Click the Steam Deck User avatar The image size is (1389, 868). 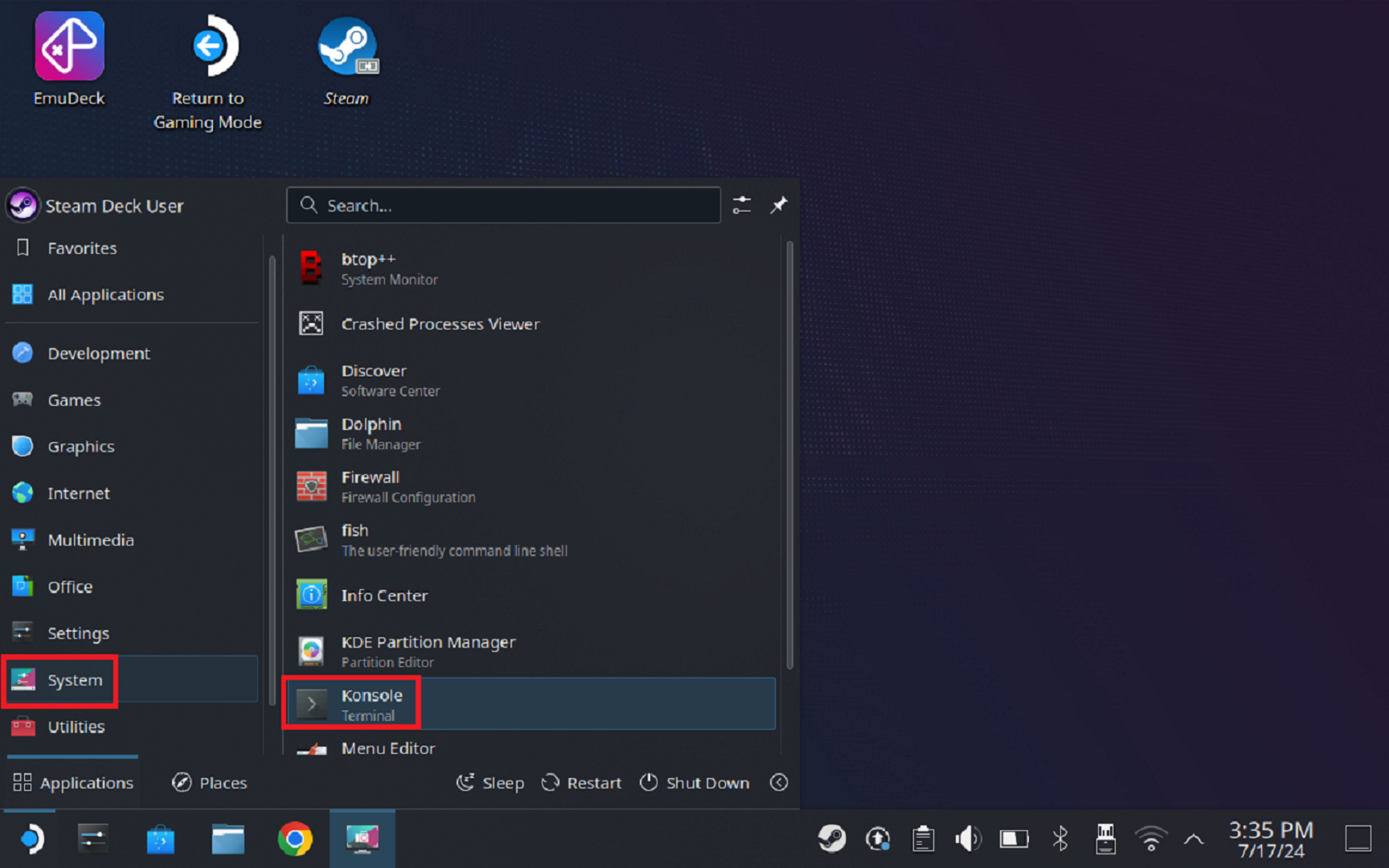coord(23,206)
